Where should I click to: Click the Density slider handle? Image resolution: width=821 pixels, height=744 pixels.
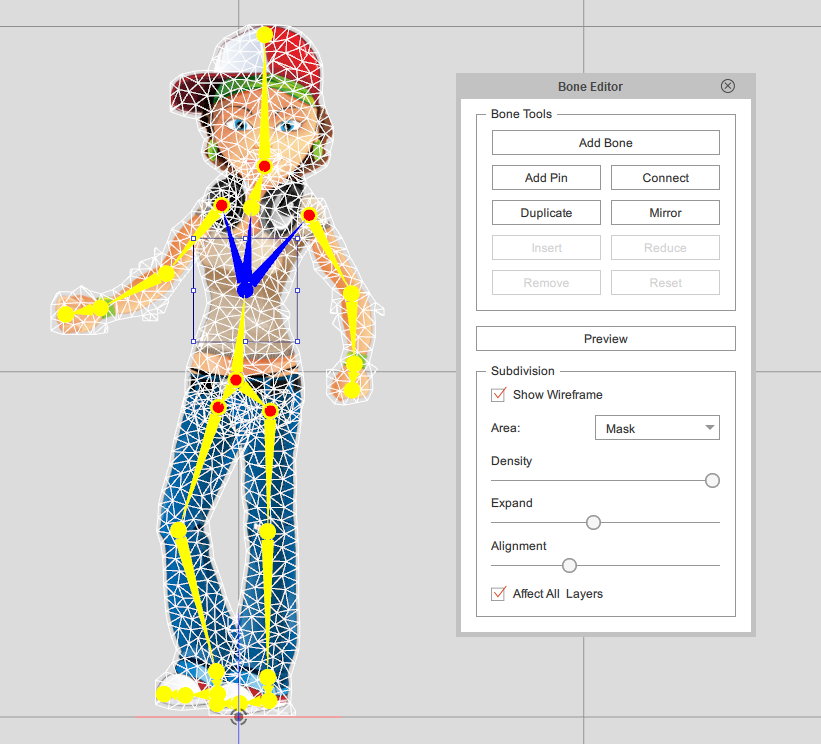click(x=712, y=480)
